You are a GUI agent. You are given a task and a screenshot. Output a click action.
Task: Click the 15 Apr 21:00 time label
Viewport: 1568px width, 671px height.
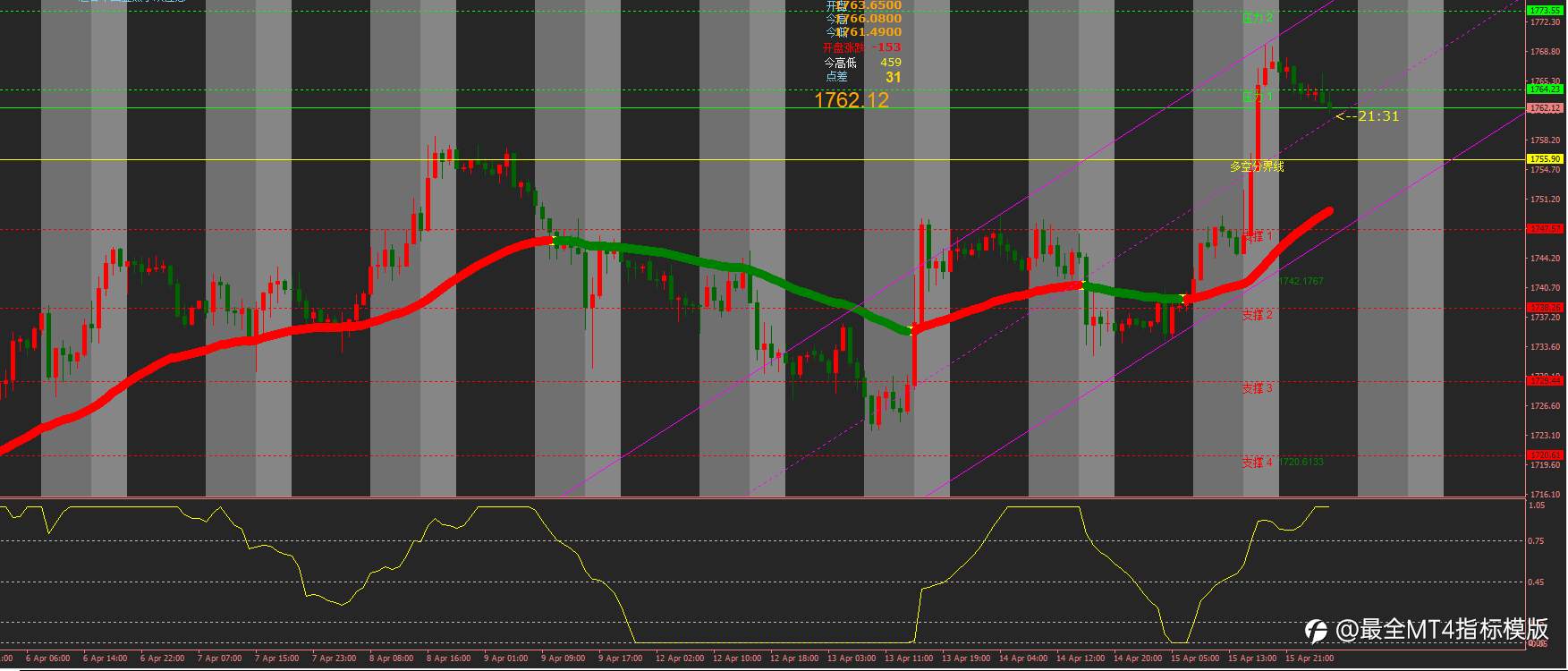tap(1310, 658)
